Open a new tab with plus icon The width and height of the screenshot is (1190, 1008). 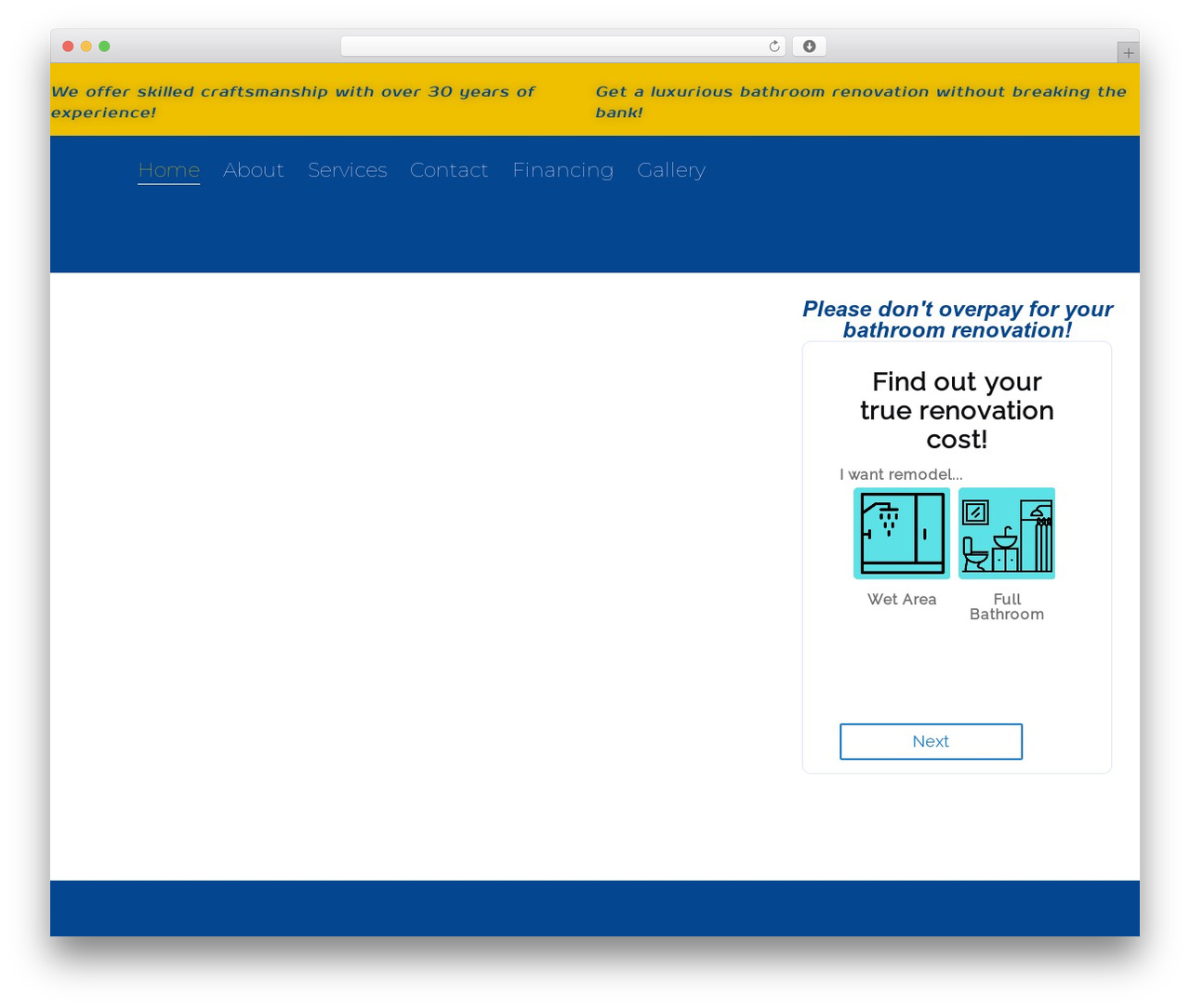coord(1128,53)
